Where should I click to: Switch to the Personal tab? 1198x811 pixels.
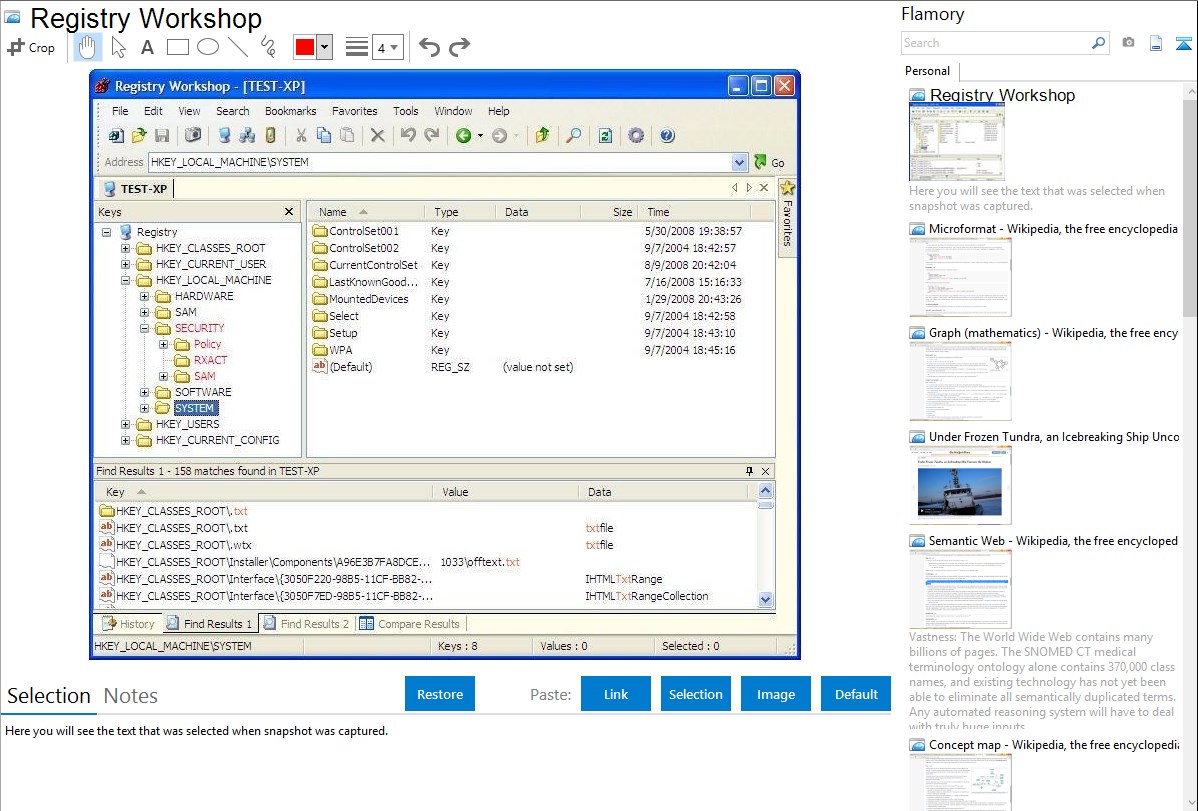click(928, 71)
